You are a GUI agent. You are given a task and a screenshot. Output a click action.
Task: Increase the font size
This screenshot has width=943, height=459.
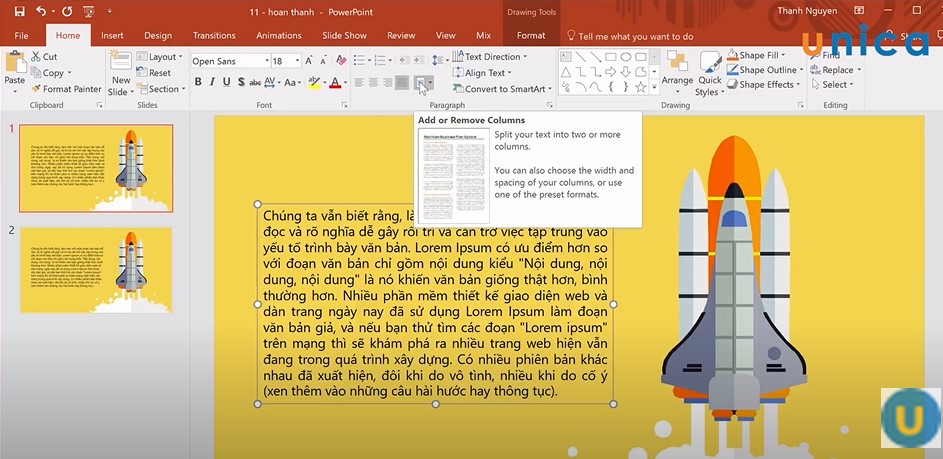[309, 61]
